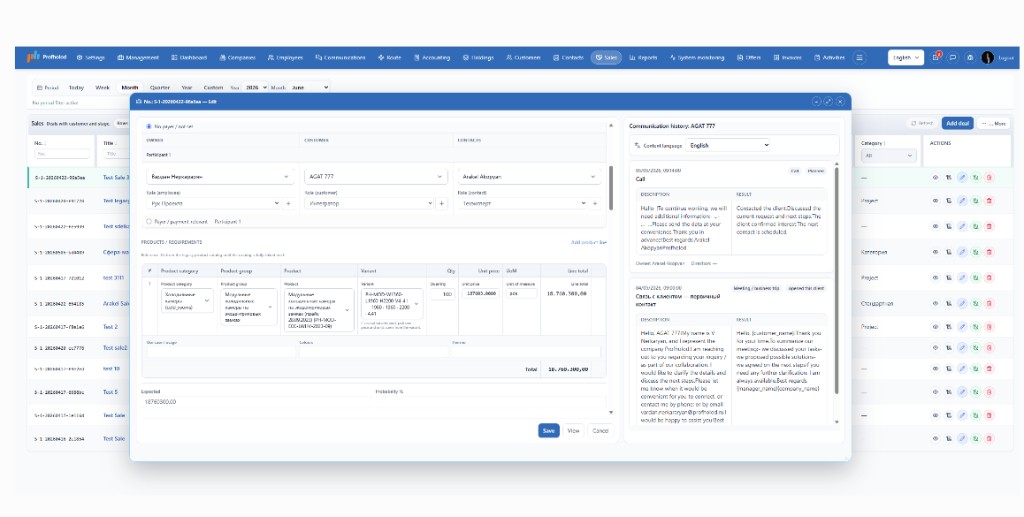Image resolution: width=1024 pixels, height=517 pixels.
Task: Click the Add deal button
Action: [x=957, y=123]
